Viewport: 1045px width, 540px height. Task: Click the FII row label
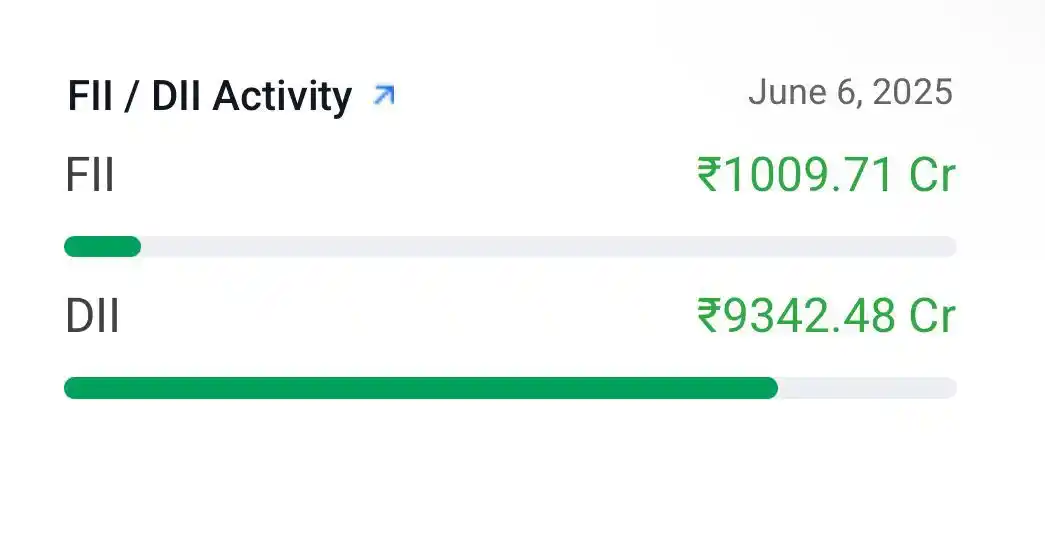90,177
